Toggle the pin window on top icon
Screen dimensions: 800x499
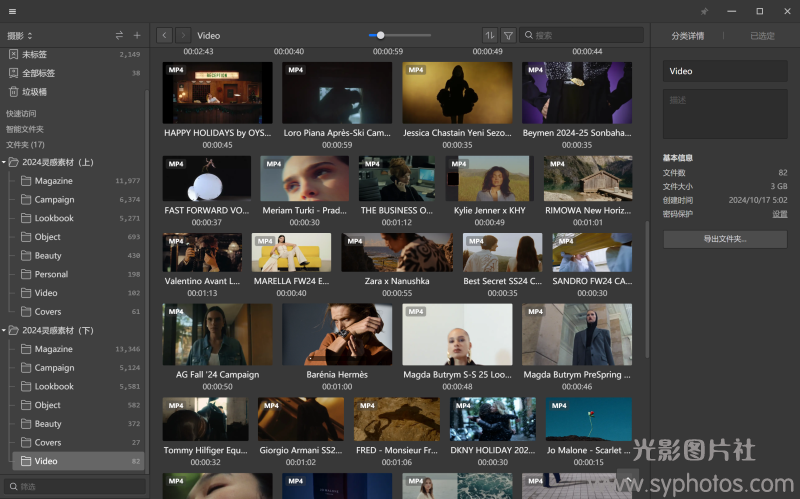703,11
